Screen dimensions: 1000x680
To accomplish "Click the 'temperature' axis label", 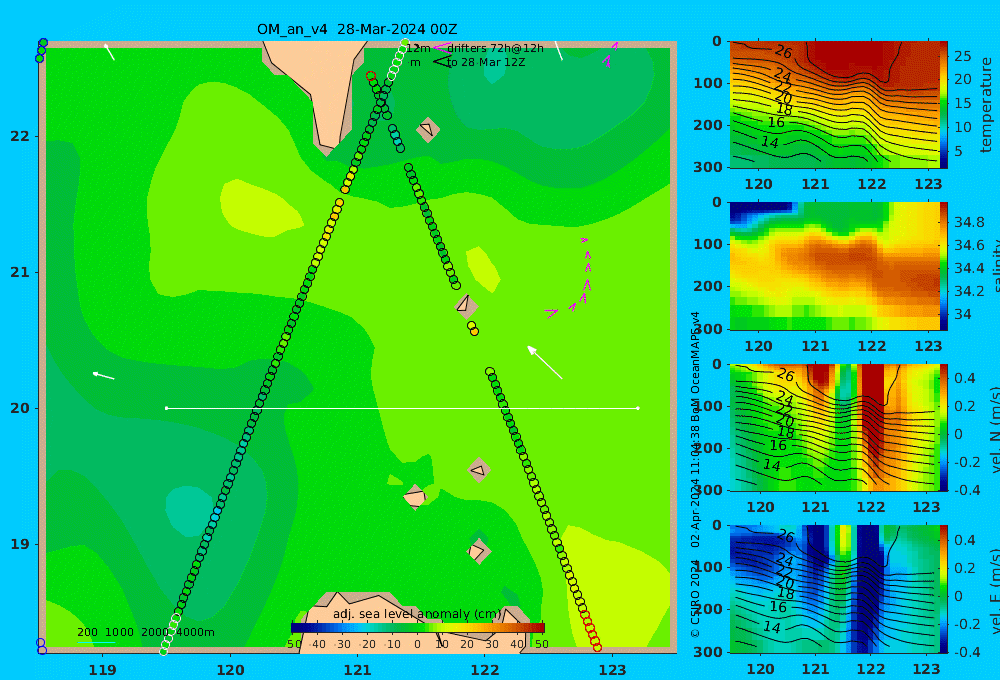I will [x=987, y=105].
